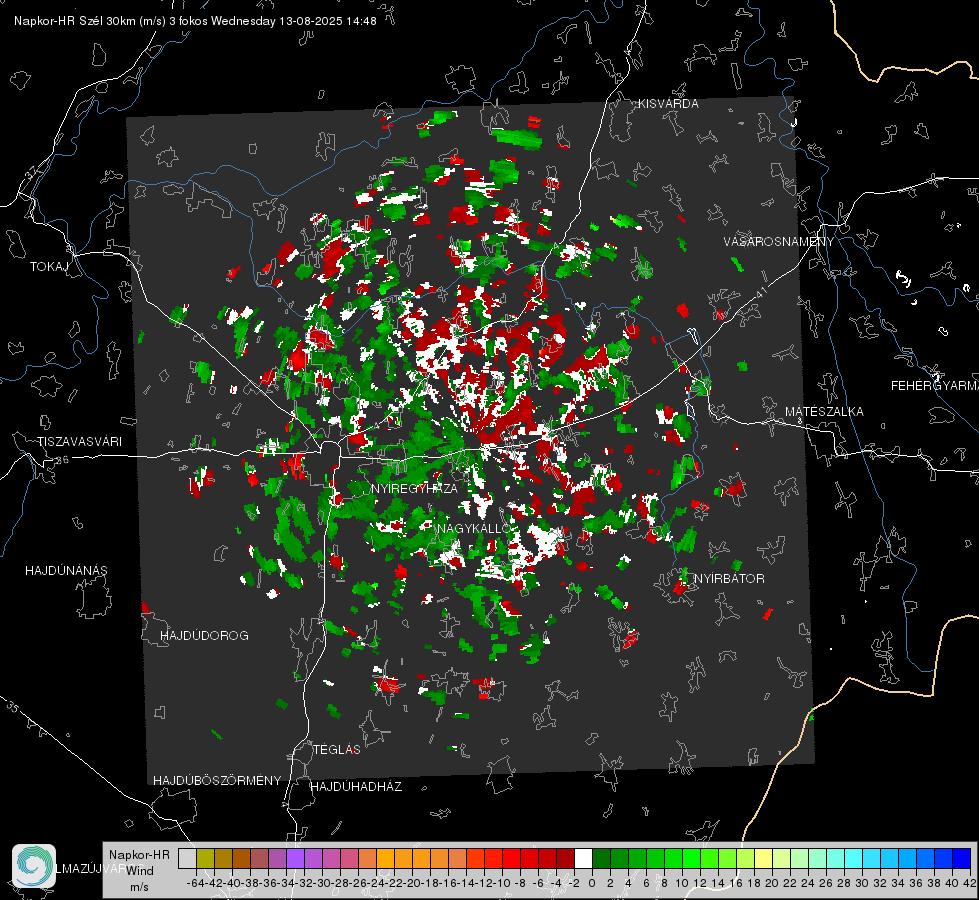979x900 pixels.
Task: Click the VÁSÁROSNAMÉNY town label
Action: (x=779, y=242)
